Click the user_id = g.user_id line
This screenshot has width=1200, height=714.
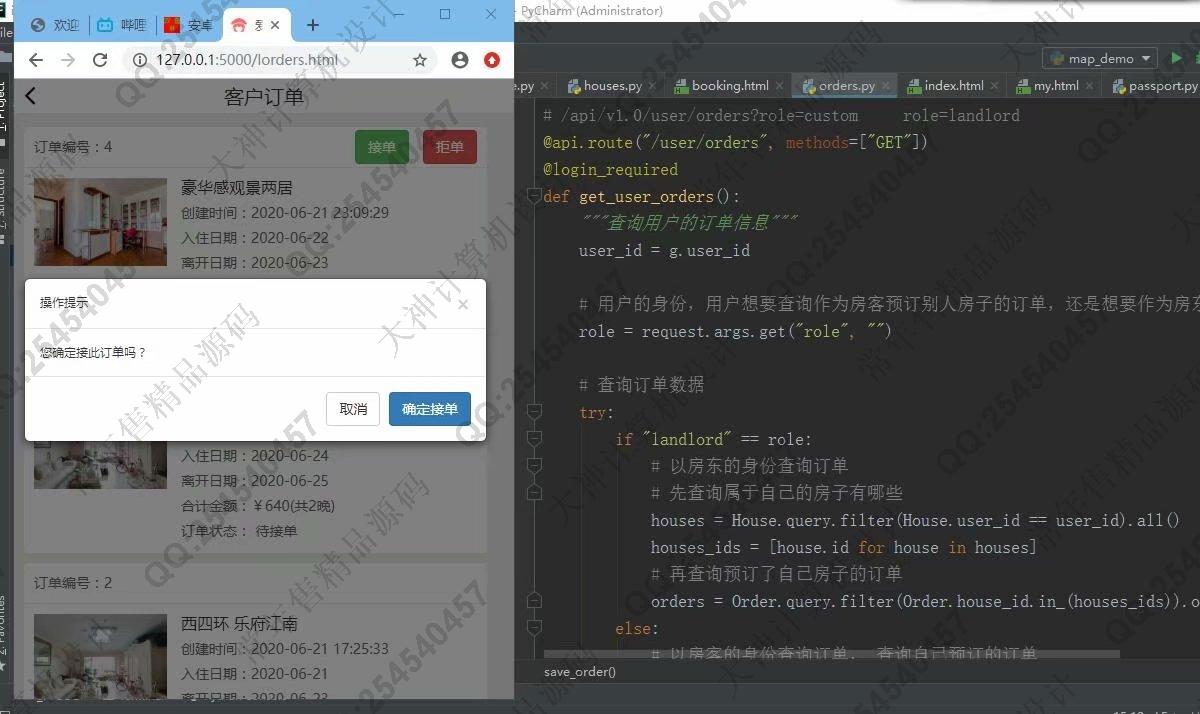tap(665, 250)
